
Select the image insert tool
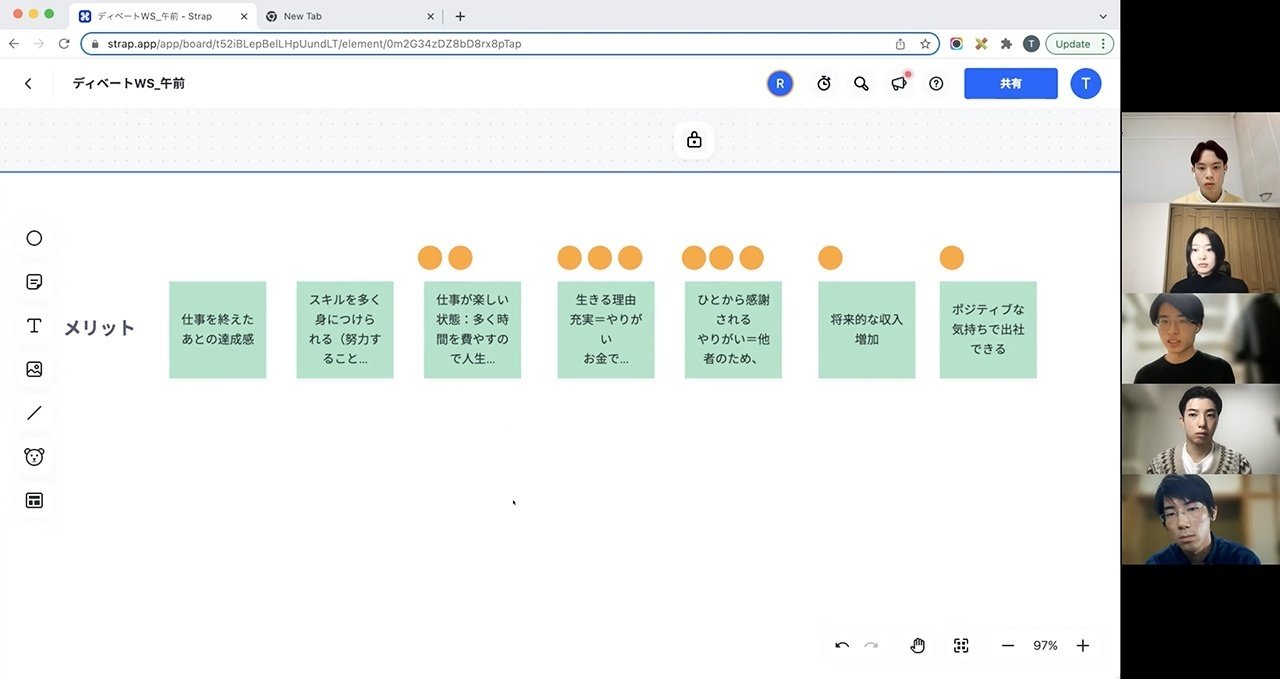tap(34, 369)
